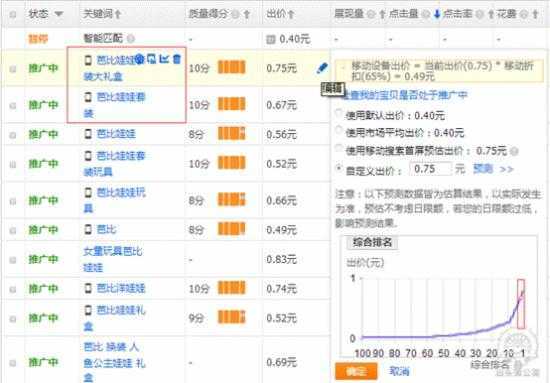Sort by 出价 using its arrow
Screen dimensions: 550x383
291,14
